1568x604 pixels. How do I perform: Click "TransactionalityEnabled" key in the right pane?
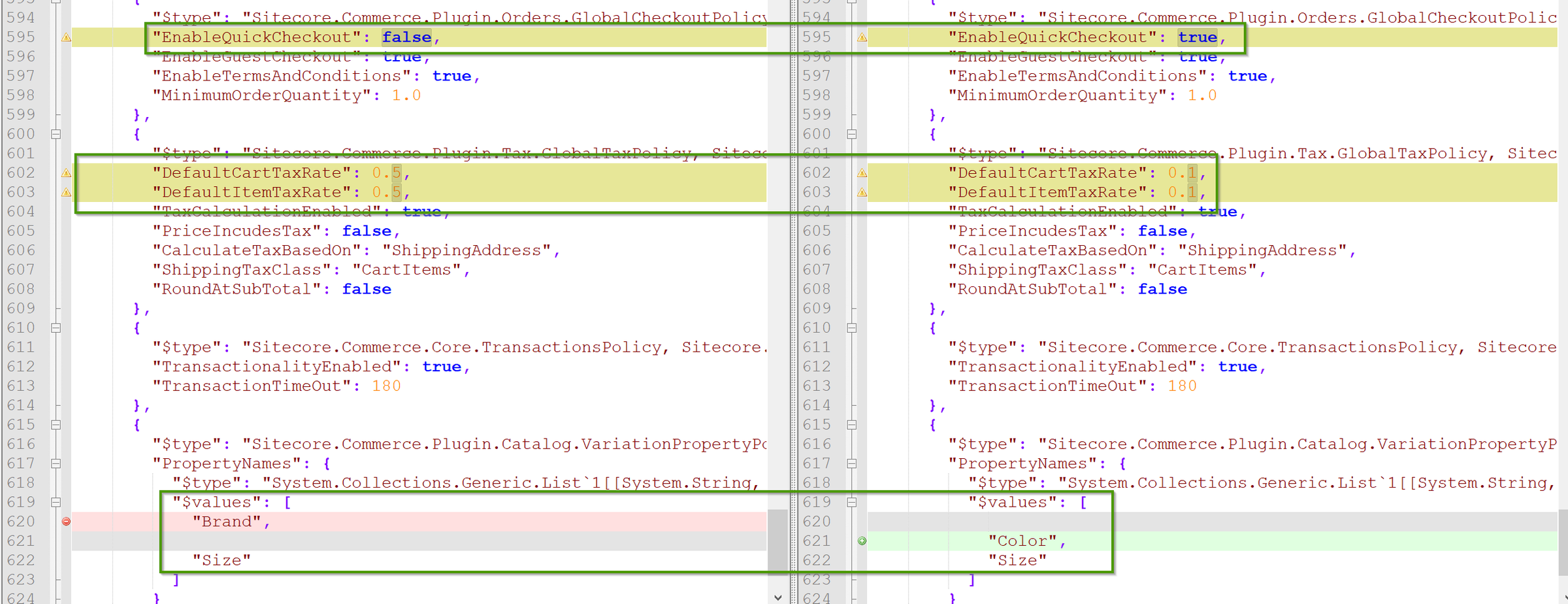tap(1073, 367)
